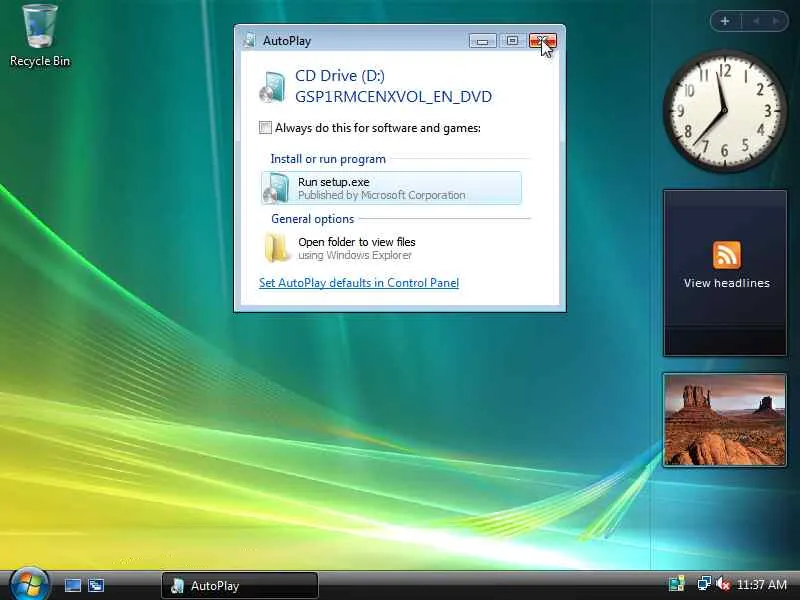Click 'Published by Microsoft Corporation' text
The image size is (800, 600).
coord(382,195)
